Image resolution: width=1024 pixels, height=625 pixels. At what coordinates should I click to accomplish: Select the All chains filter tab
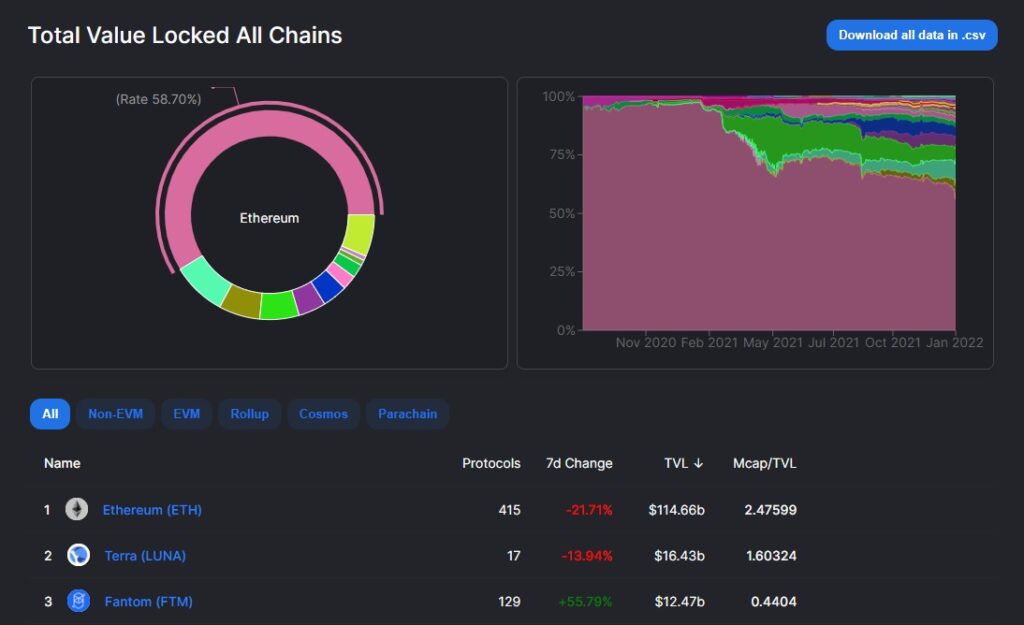[50, 414]
